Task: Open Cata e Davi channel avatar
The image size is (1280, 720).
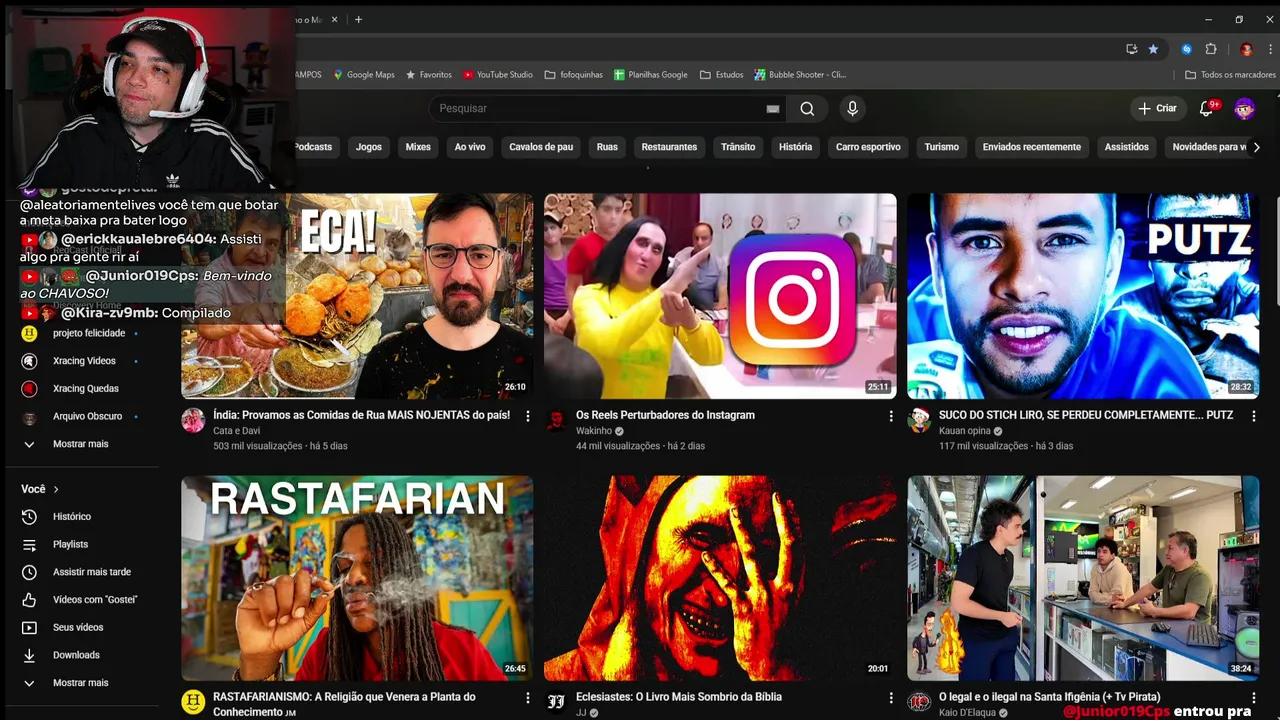Action: click(193, 420)
